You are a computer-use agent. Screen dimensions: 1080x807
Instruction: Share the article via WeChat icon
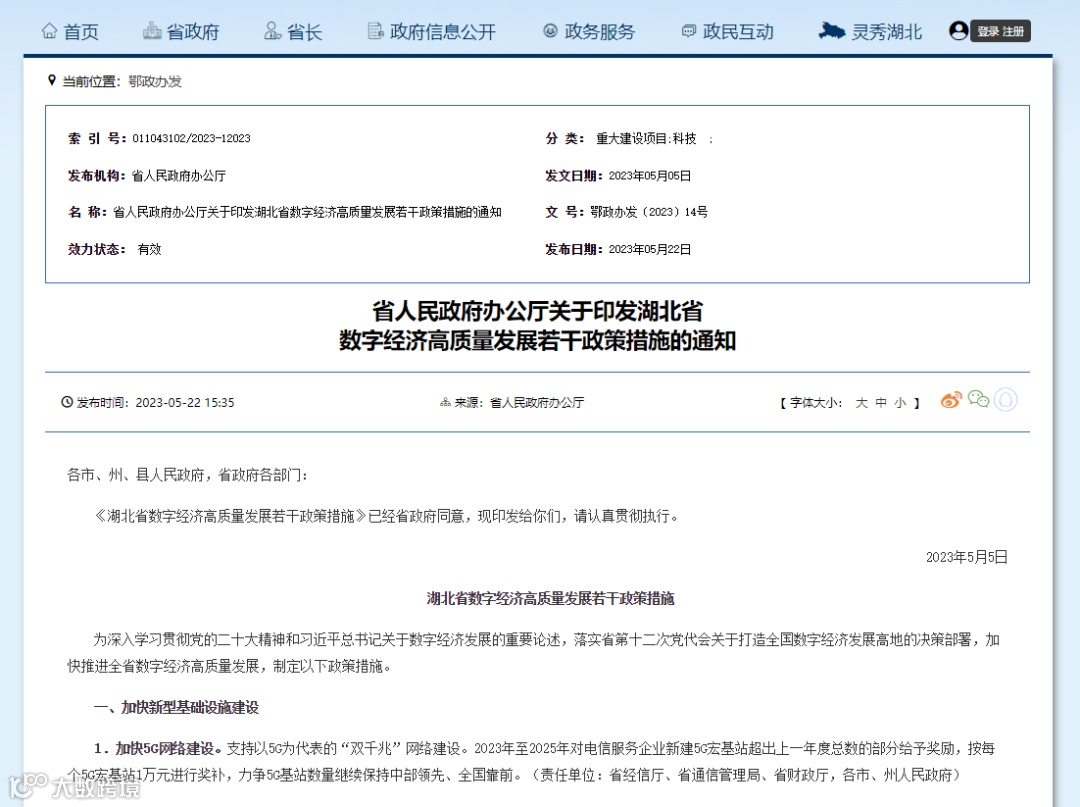click(979, 399)
